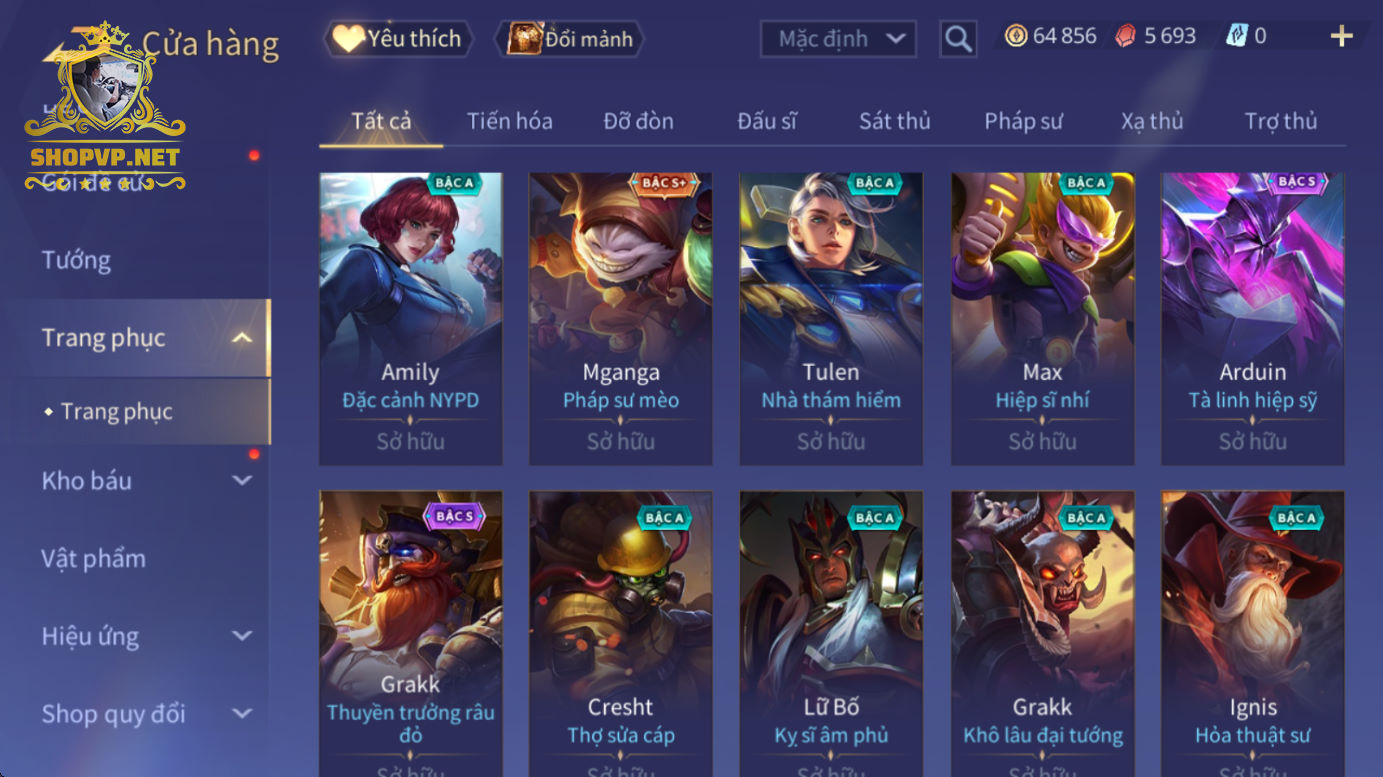This screenshot has height=777, width=1383.
Task: Select the Tiến hóa tab
Action: pyautogui.click(x=509, y=121)
